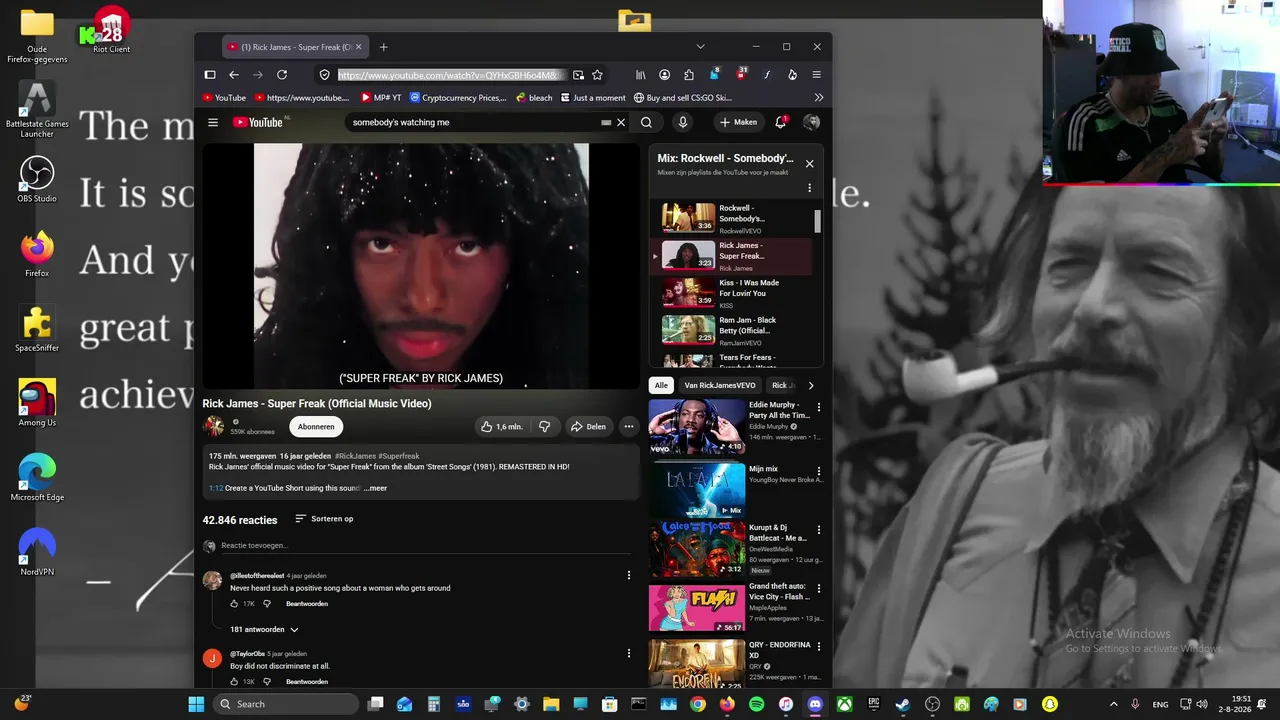Open YouTube notifications bell
Viewport: 1280px width, 720px height.
point(781,122)
